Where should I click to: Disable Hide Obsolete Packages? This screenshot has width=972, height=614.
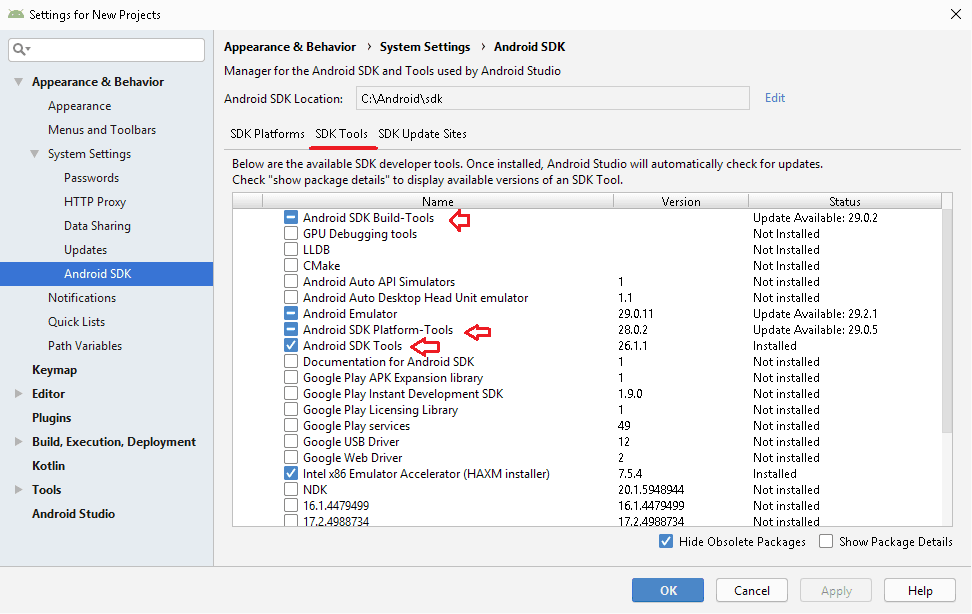tap(665, 541)
